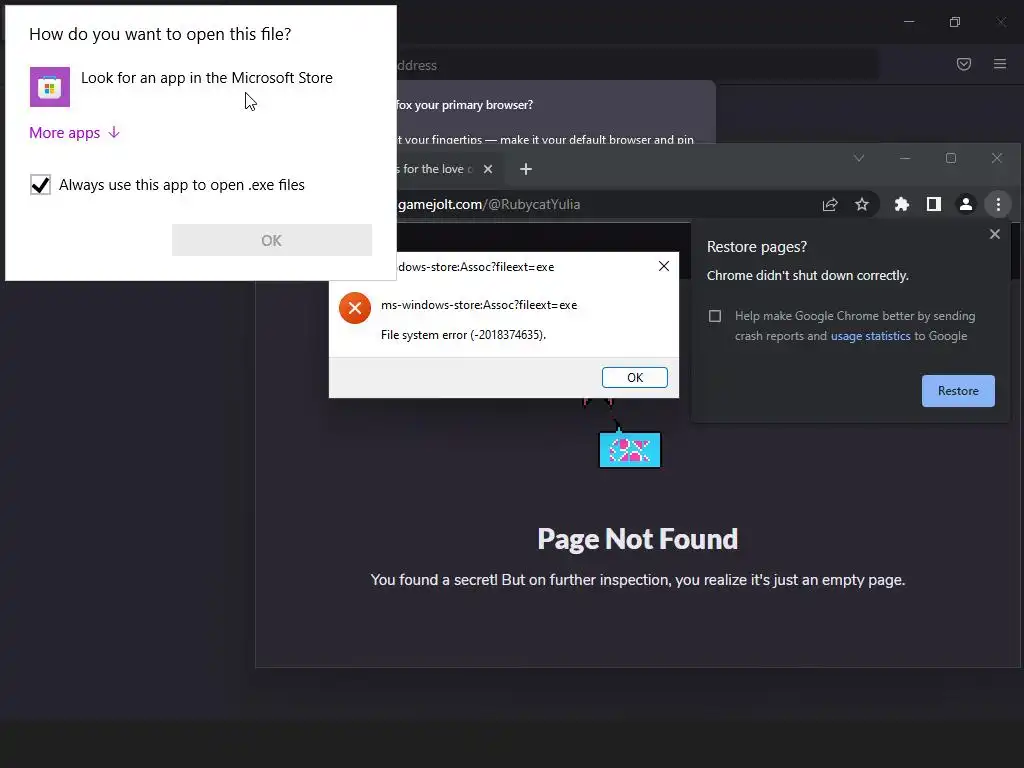Toggle Chrome side panel icon

tap(934, 204)
